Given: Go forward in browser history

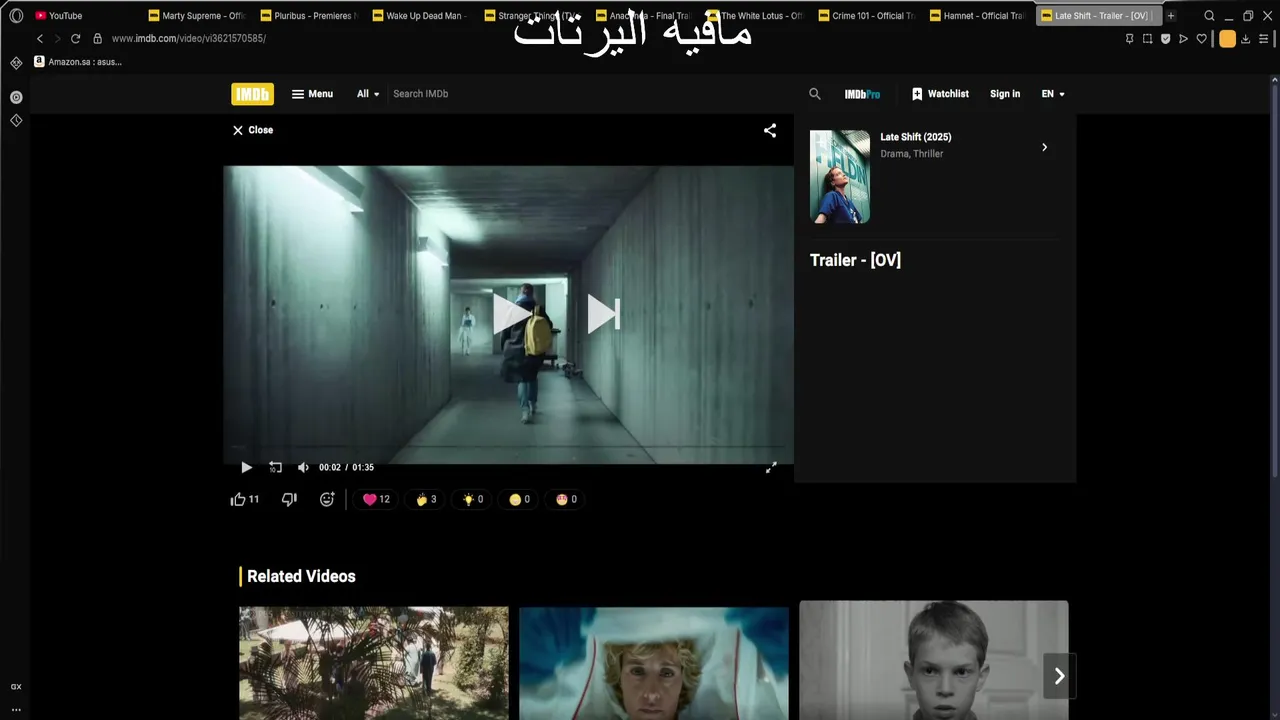Looking at the screenshot, I should 57,38.
